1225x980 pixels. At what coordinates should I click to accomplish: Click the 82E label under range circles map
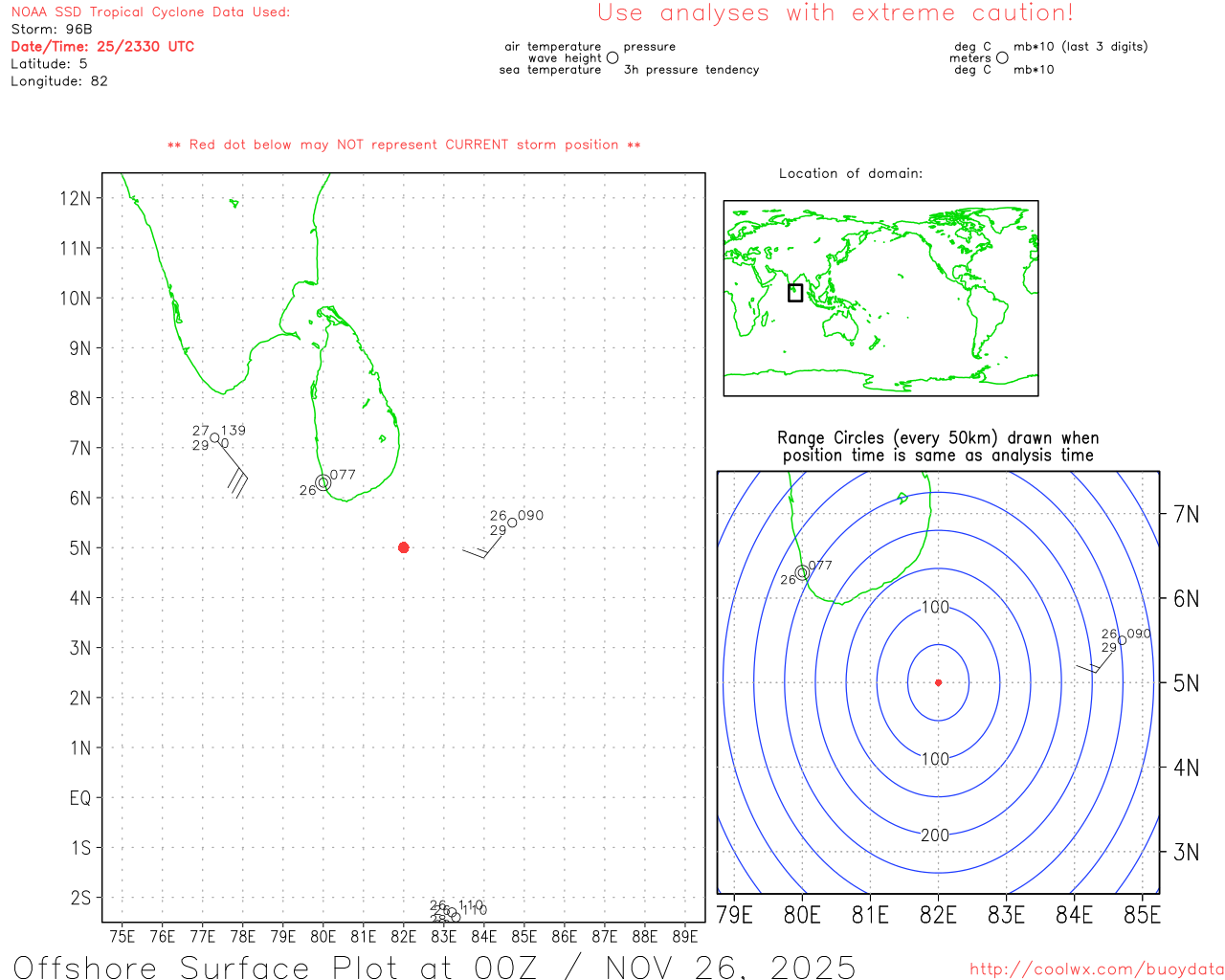pos(938,915)
